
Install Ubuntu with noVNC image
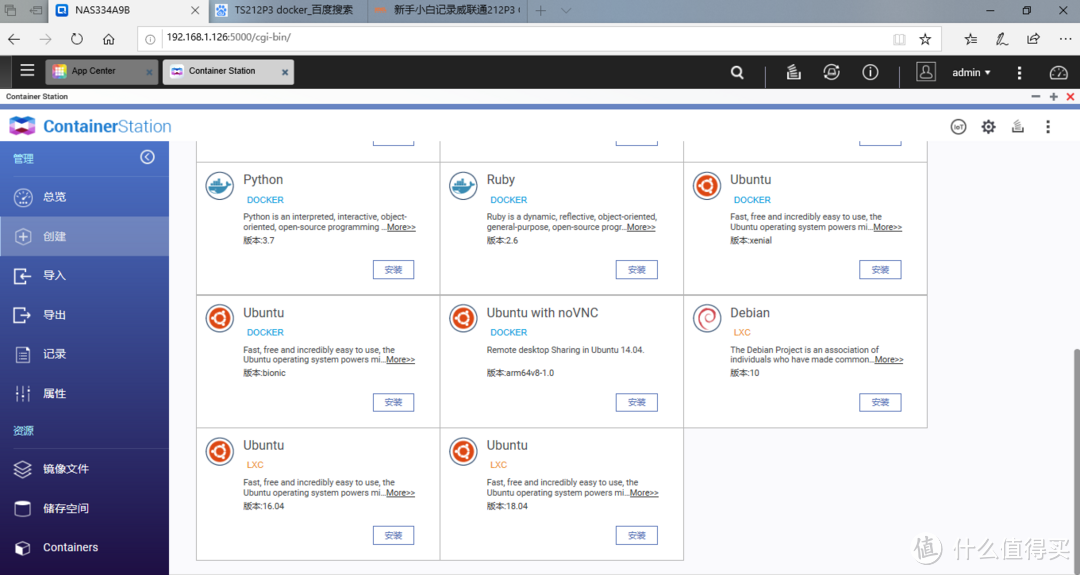636,402
